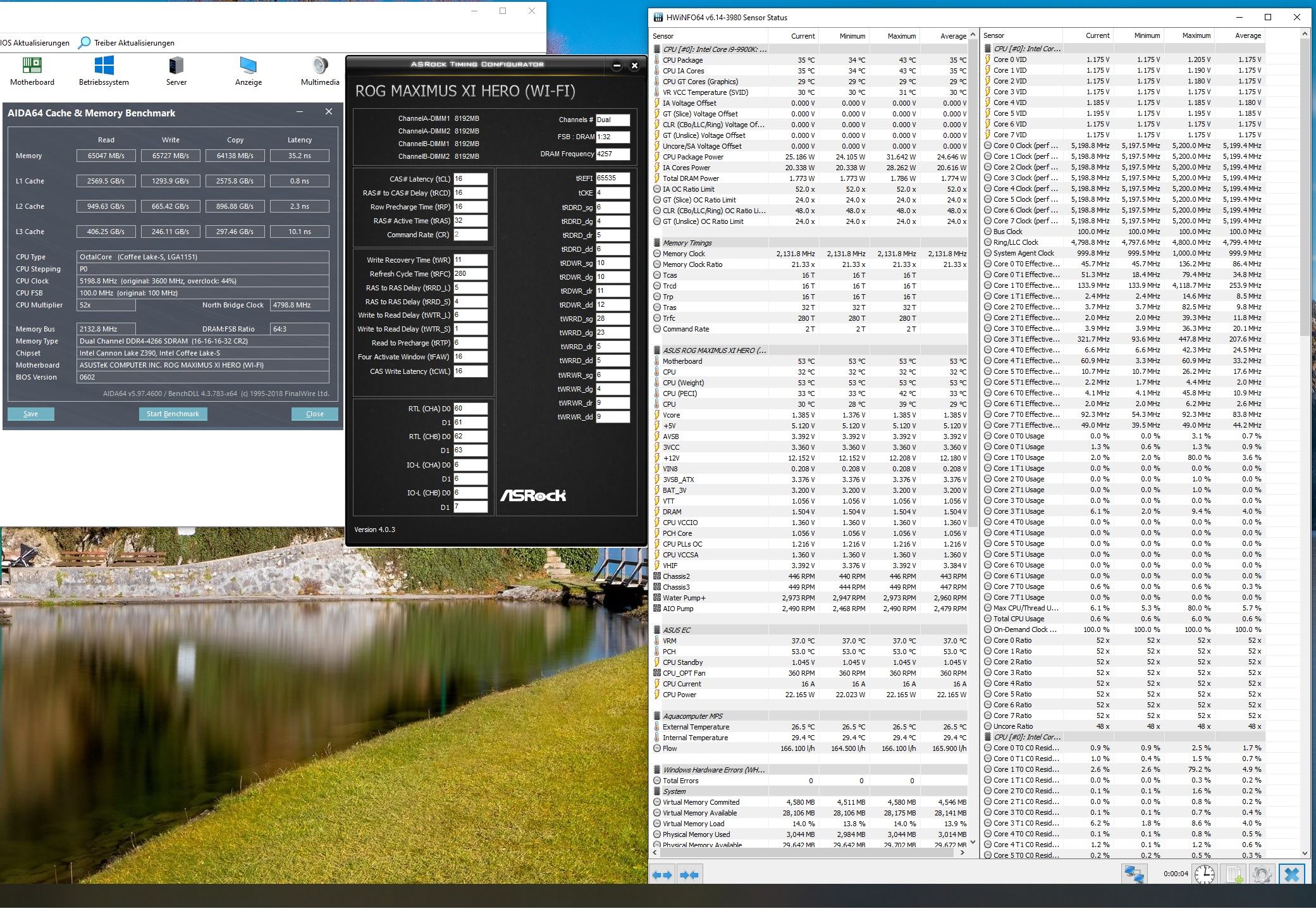Click the Refresh Cycle Time (tRFC) field
This screenshot has width=1316, height=911.
click(470, 274)
